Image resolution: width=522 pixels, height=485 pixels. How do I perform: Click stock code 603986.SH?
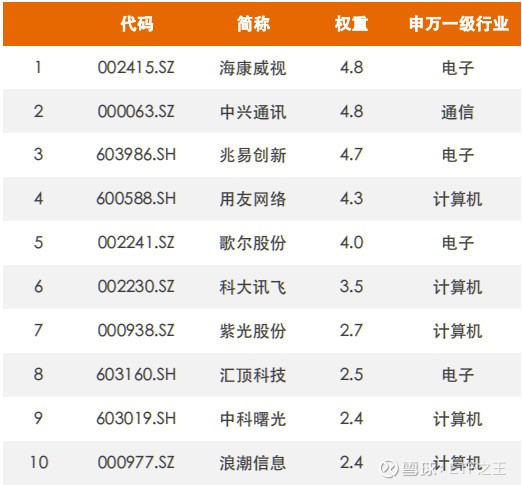(136, 155)
